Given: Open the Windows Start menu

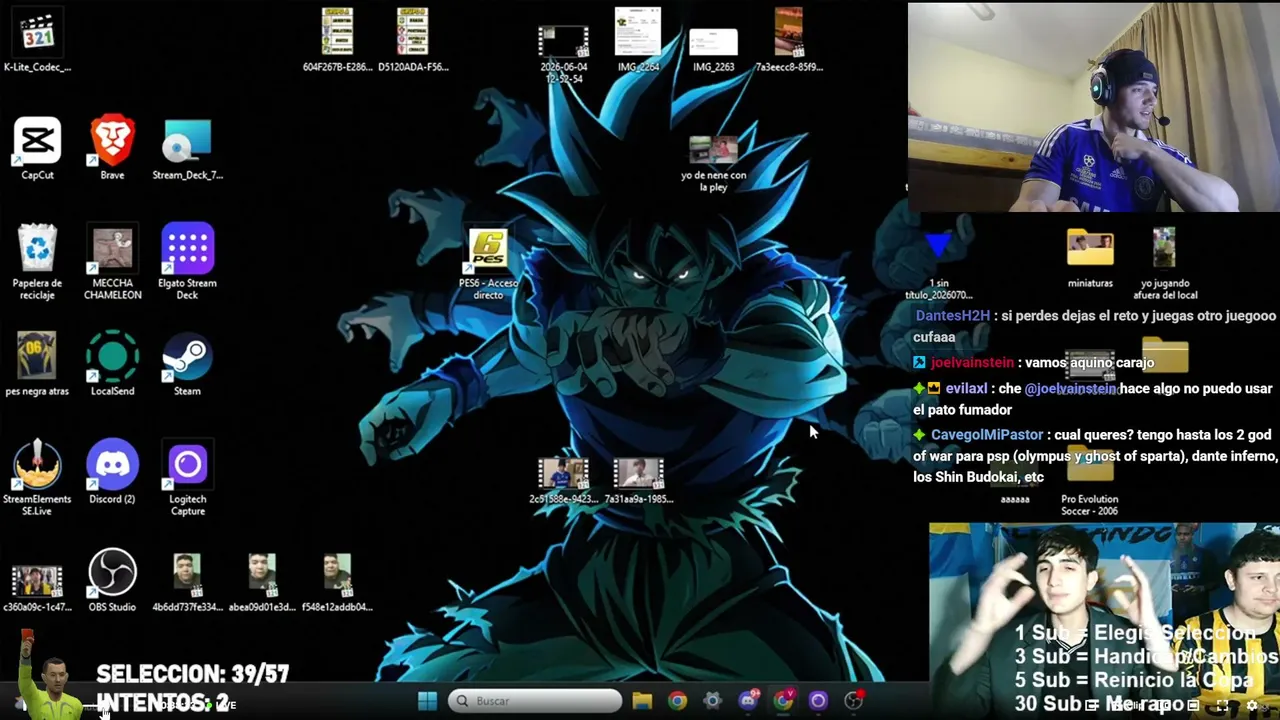Looking at the screenshot, I should [427, 701].
